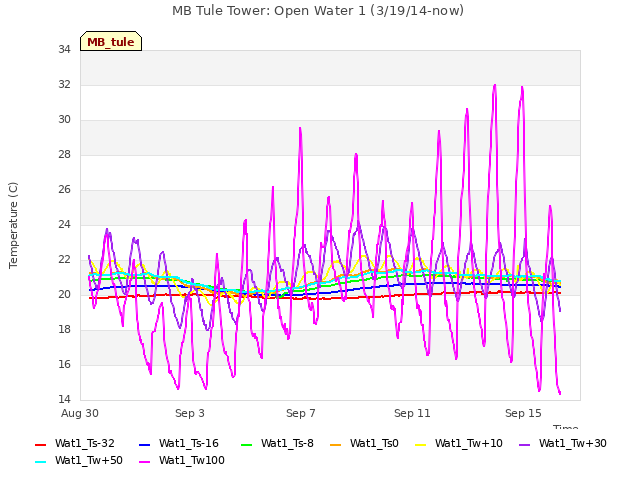Click the 16 y-axis tick label
This screenshot has height=480, width=640.
tap(64, 364)
